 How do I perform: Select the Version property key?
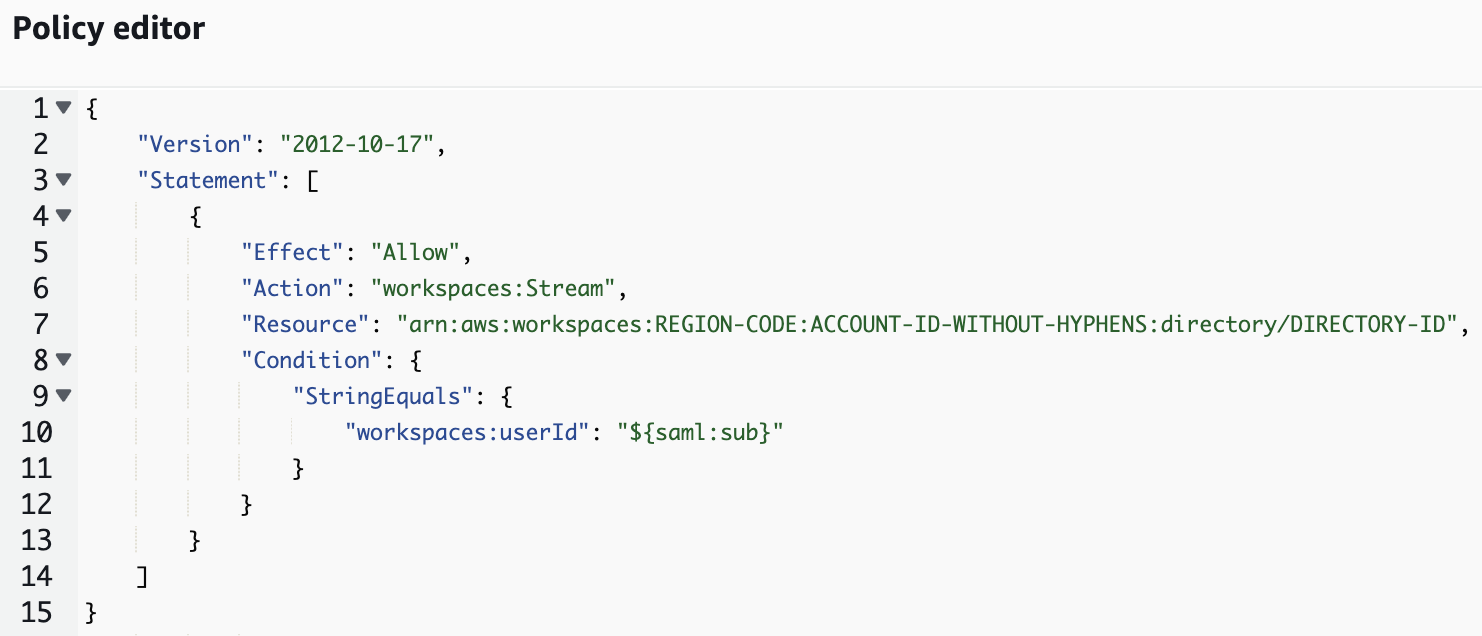point(192,144)
